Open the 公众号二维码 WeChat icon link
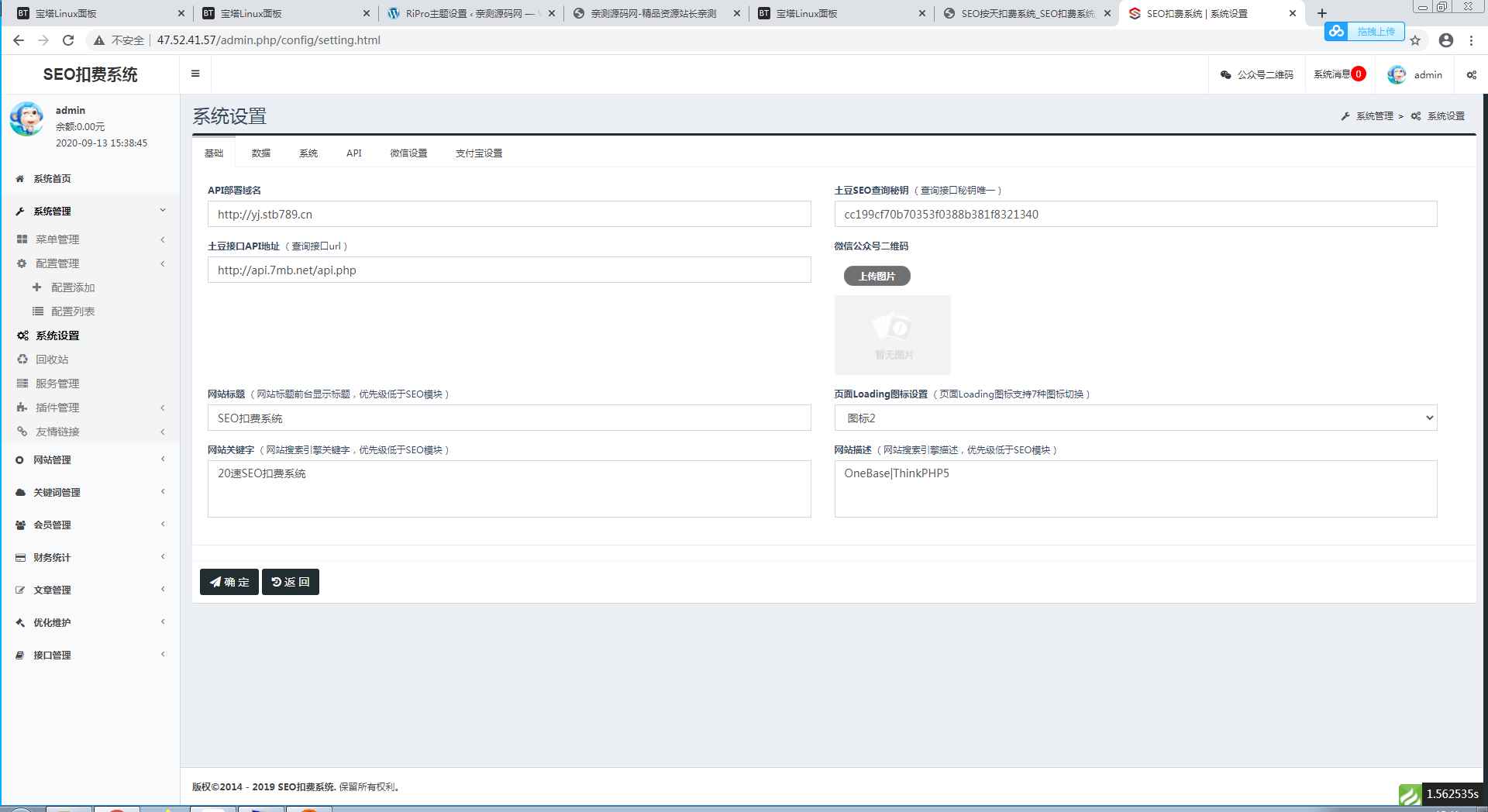This screenshot has width=1488, height=812. coord(1256,75)
